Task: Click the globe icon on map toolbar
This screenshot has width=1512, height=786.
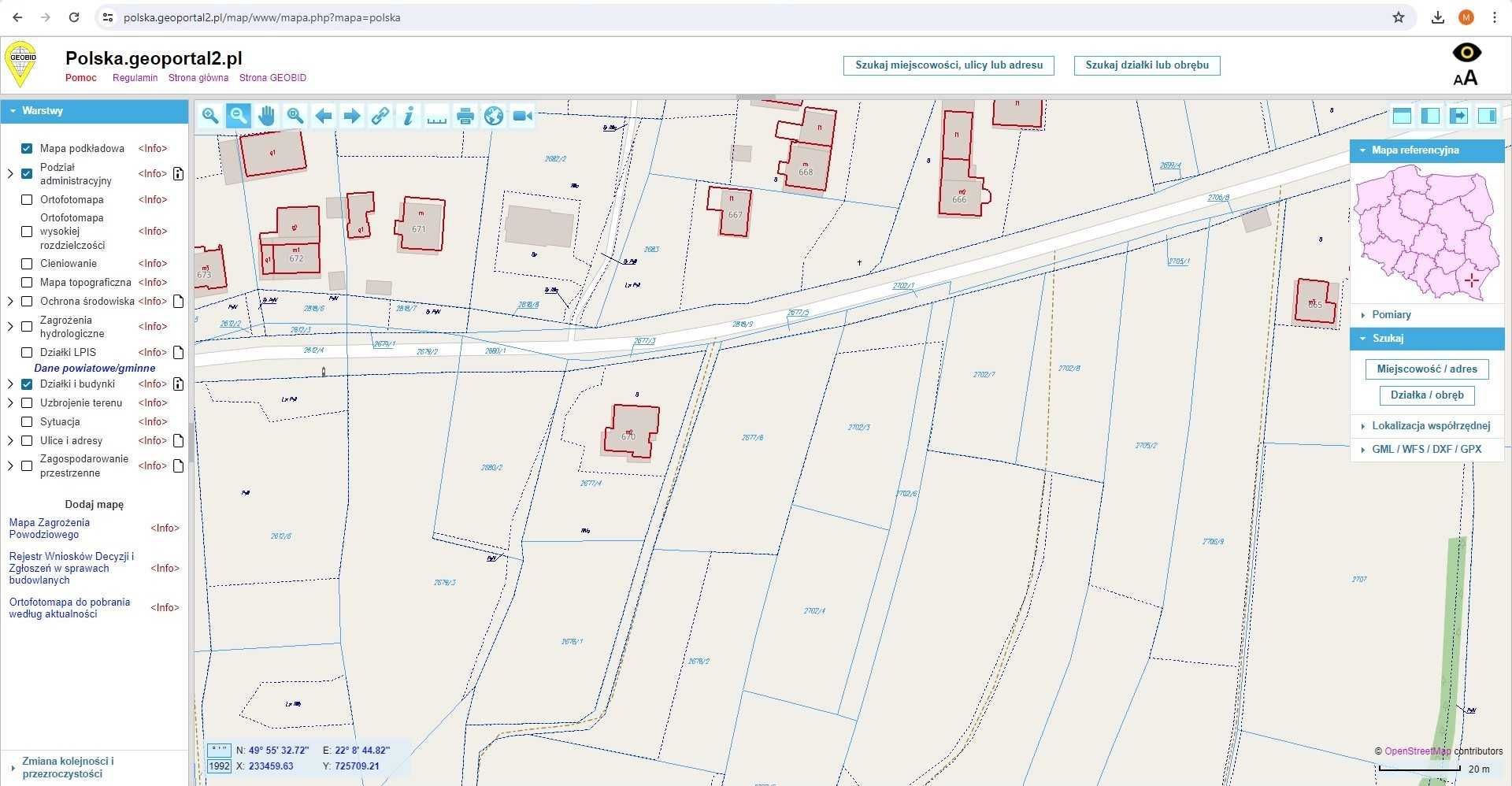Action: [494, 116]
